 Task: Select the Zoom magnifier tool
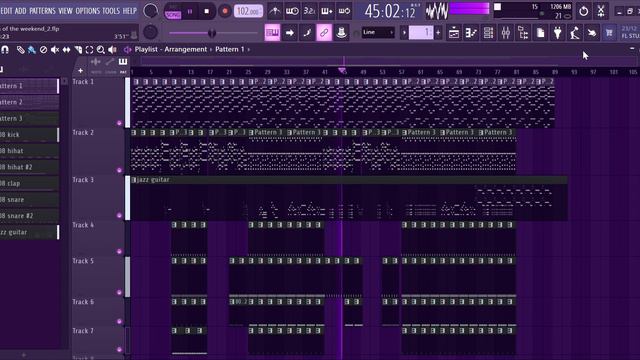(x=100, y=50)
